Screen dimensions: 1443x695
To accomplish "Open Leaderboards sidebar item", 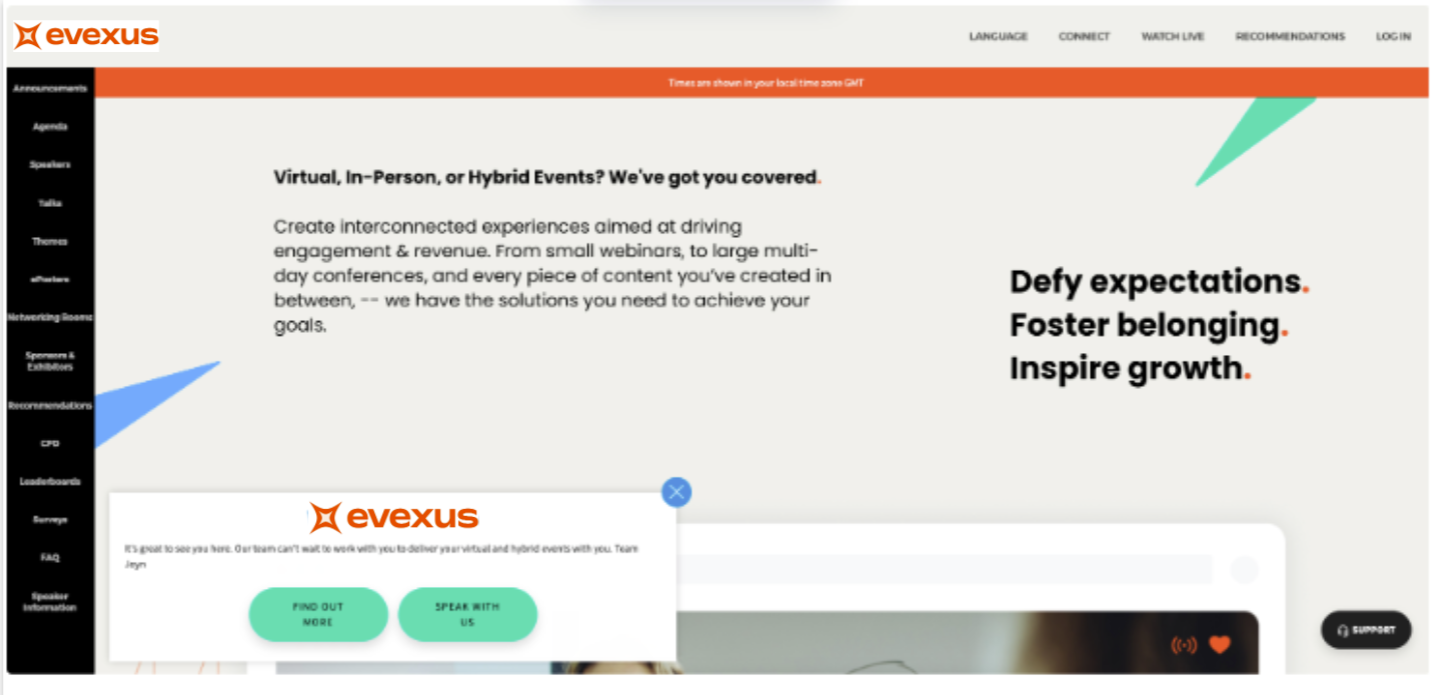I will (50, 482).
